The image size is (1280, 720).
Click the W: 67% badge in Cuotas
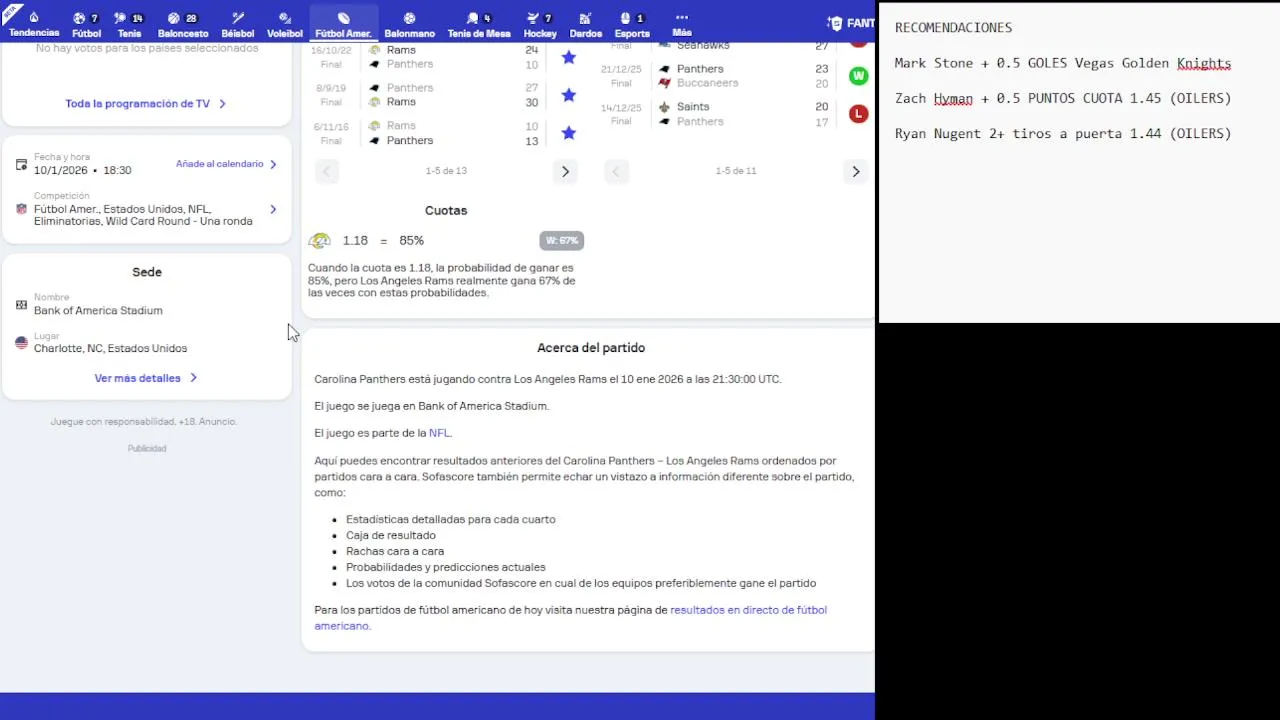coord(561,241)
